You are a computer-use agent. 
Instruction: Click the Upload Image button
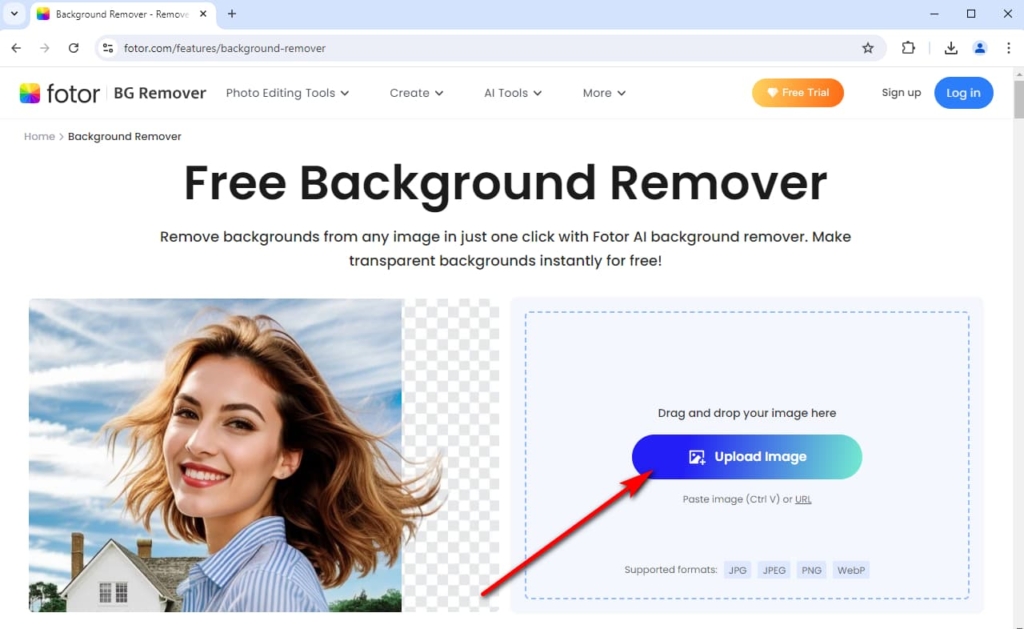(x=747, y=457)
